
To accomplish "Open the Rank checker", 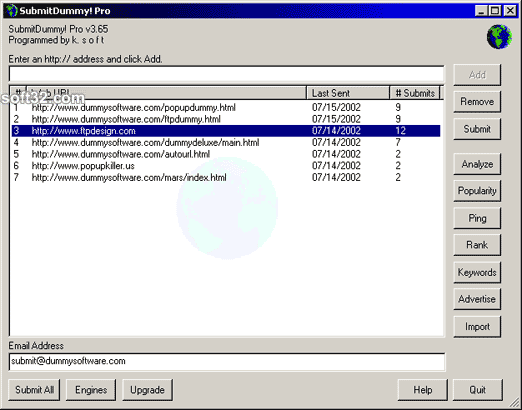I will tap(477, 245).
